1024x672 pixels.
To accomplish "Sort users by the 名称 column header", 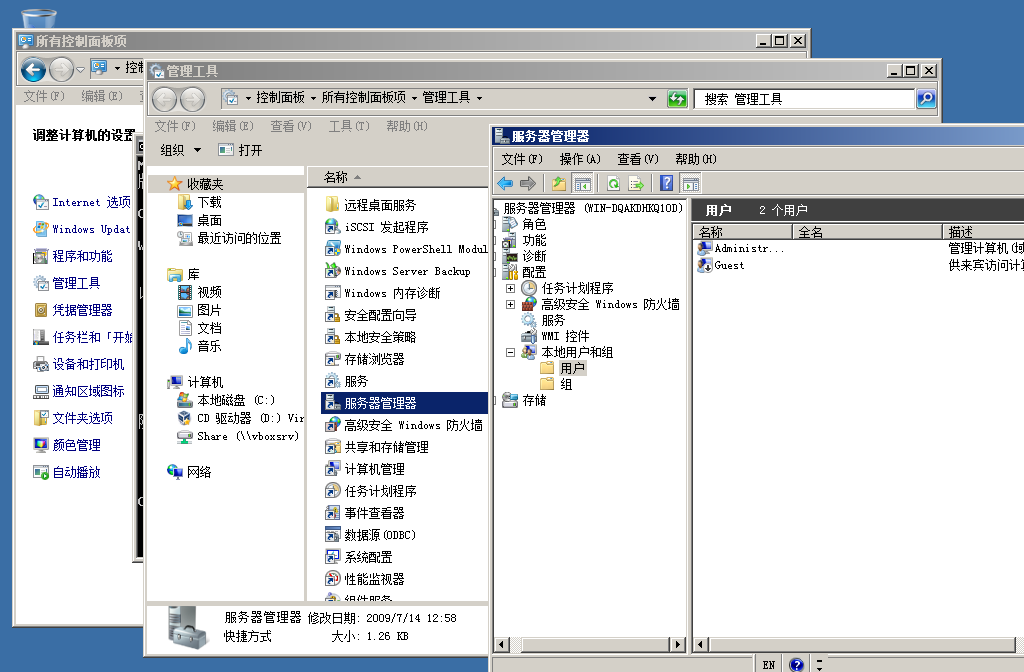I will 743,232.
